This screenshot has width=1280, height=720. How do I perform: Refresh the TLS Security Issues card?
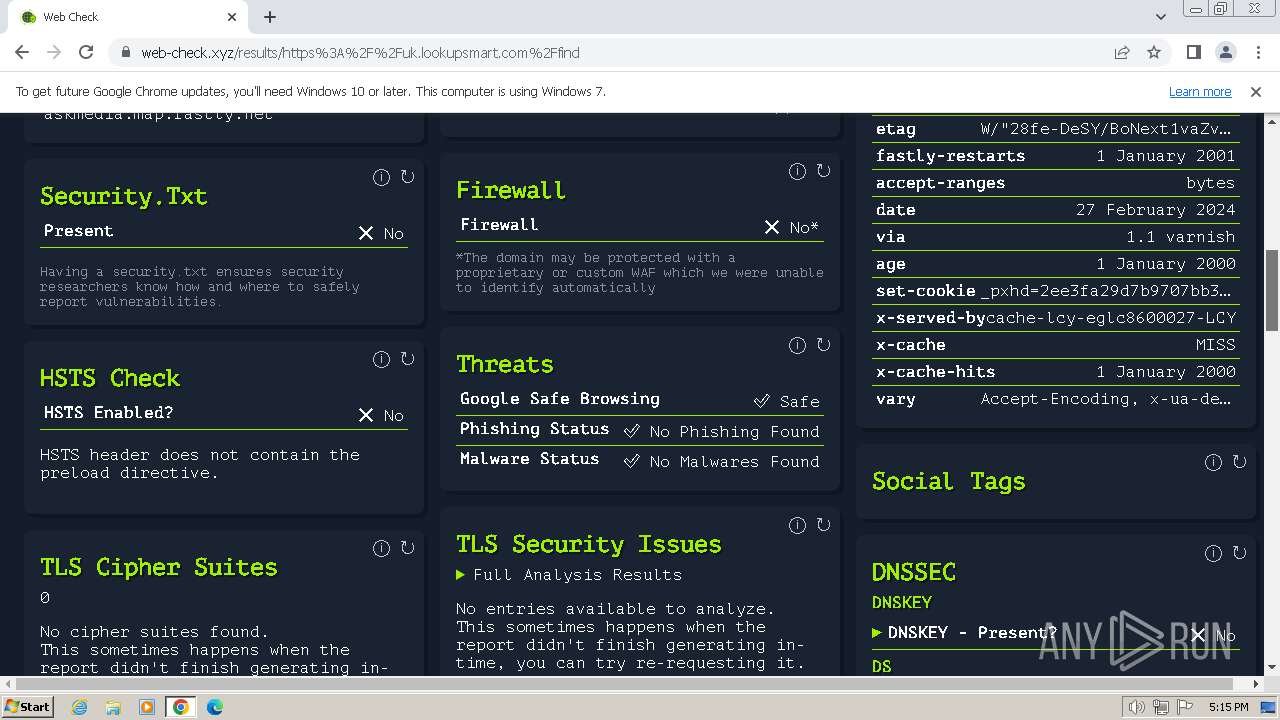(824, 525)
